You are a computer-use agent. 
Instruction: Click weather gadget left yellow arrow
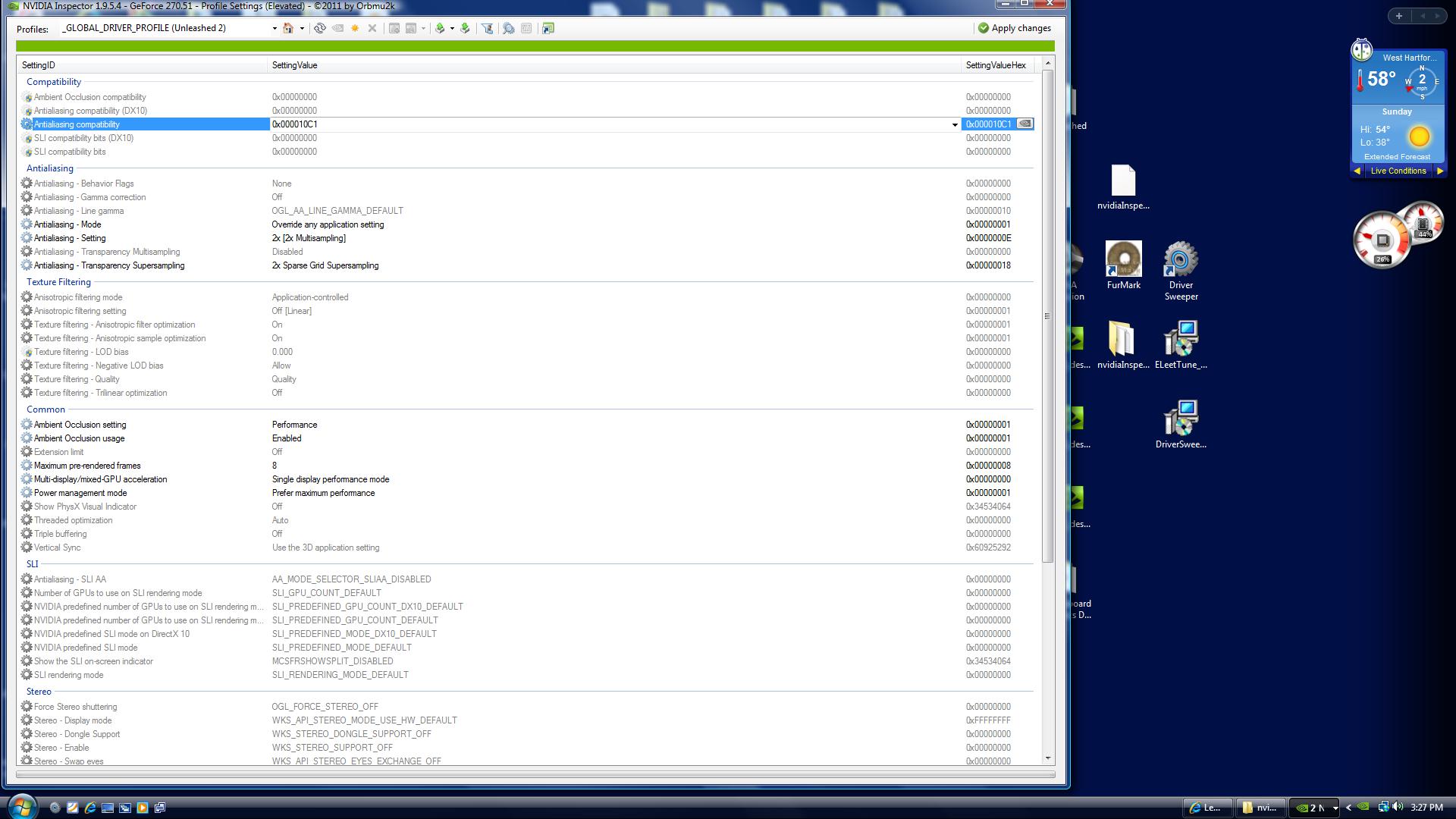point(1357,171)
